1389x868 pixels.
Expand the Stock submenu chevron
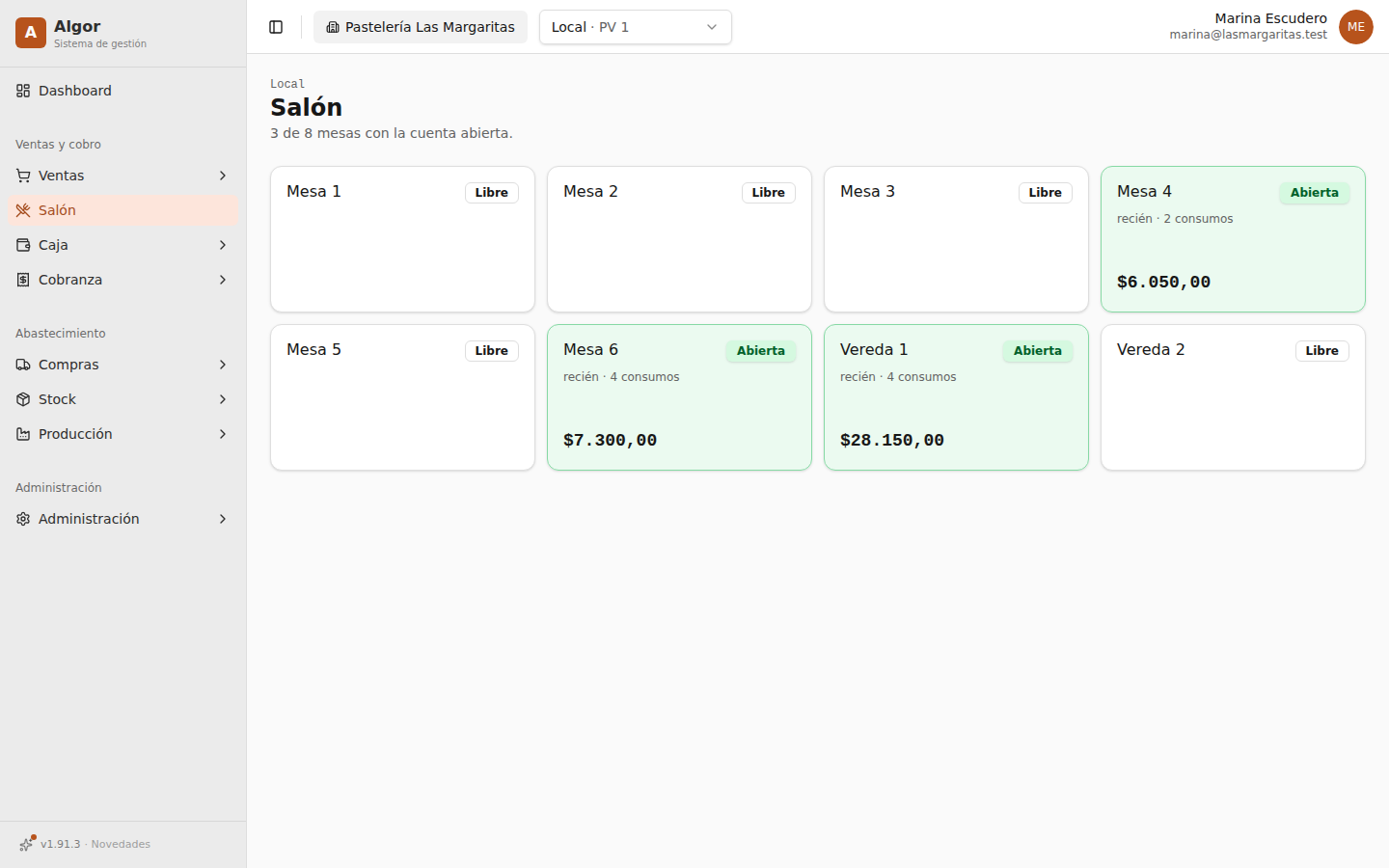click(x=223, y=399)
